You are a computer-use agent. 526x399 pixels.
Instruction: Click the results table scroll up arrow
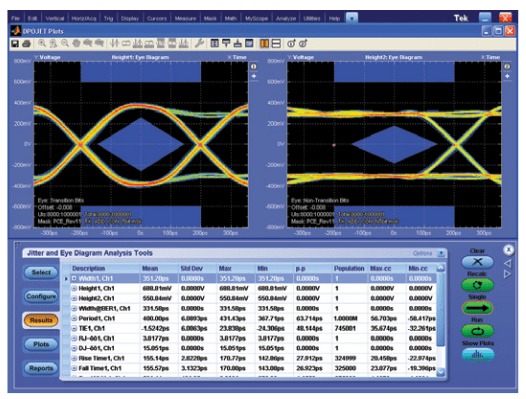441,268
